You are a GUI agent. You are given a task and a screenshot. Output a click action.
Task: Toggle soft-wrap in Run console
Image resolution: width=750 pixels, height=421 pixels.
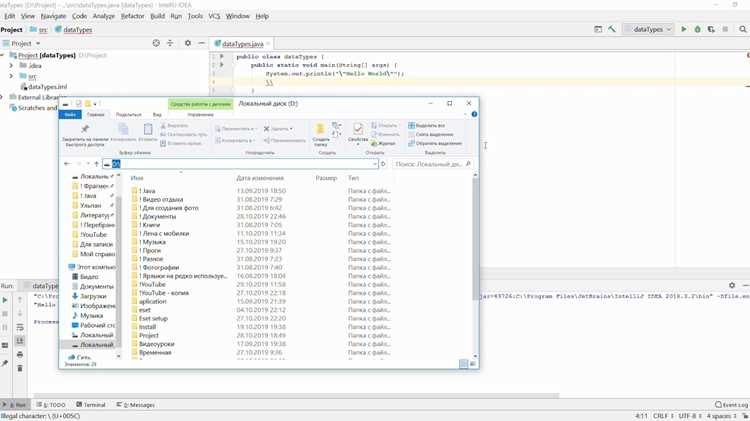[x=20, y=327]
